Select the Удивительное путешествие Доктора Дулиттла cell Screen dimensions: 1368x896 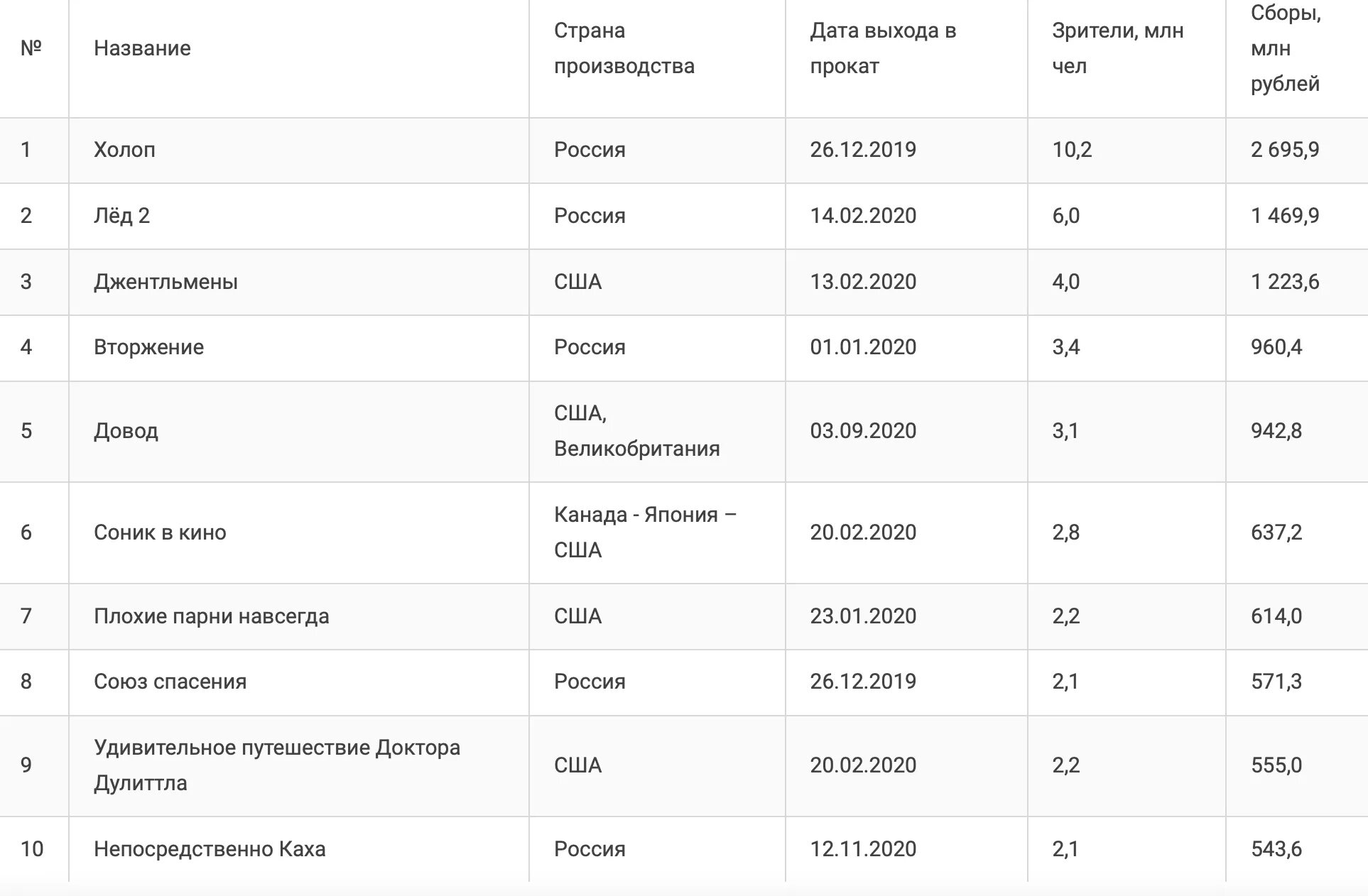(x=277, y=765)
